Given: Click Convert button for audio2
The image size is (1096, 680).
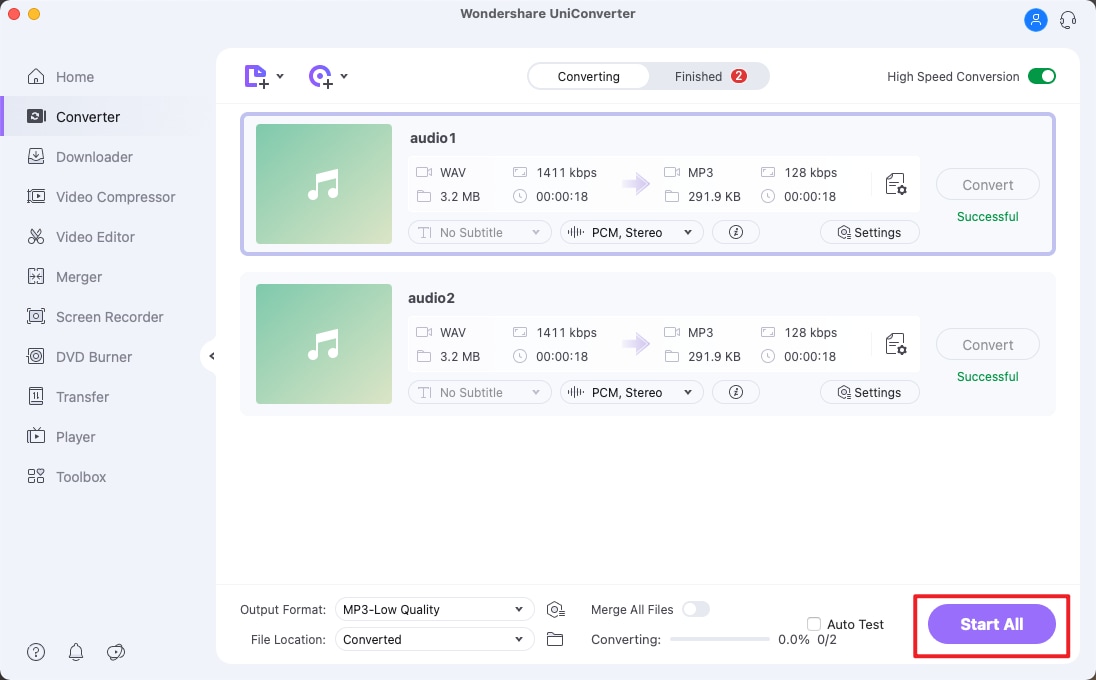Looking at the screenshot, I should pyautogui.click(x=987, y=345).
